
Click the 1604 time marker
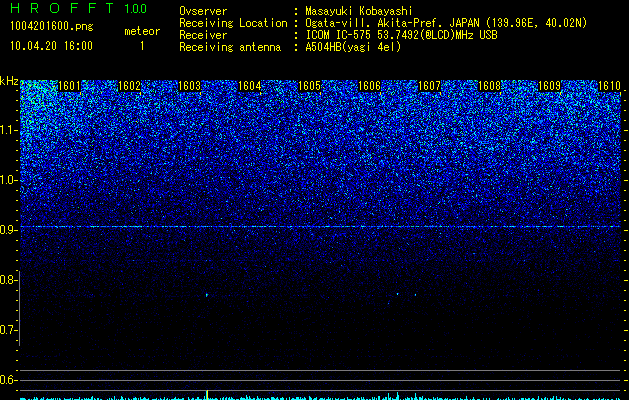(250, 86)
